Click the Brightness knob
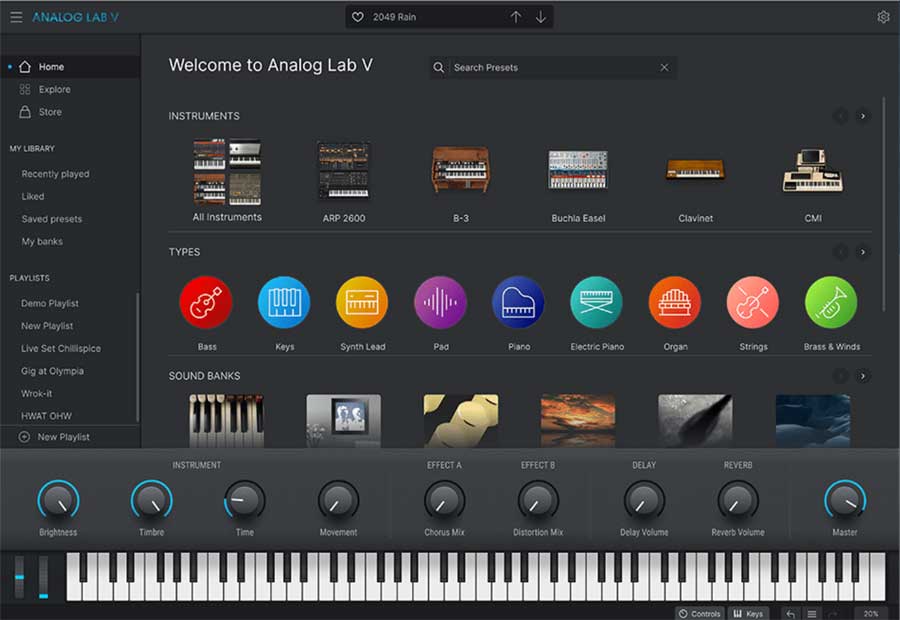 coord(58,501)
